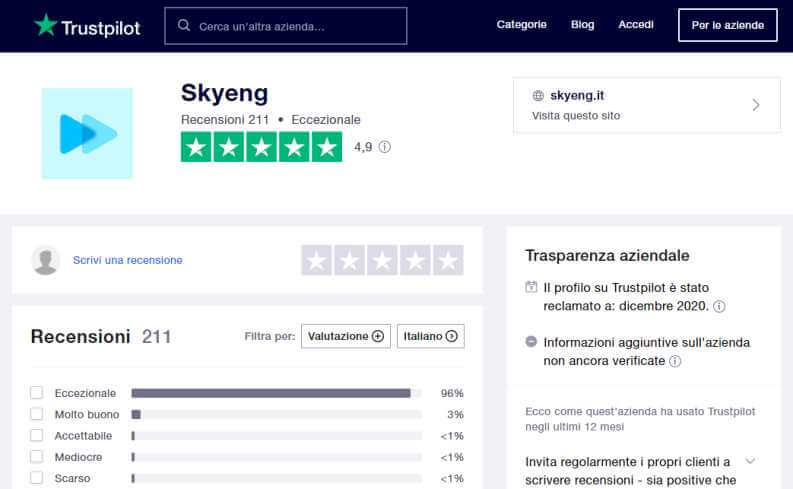This screenshot has height=489, width=793.
Task: Click the green Trustpilot rating stars
Action: 261,147
